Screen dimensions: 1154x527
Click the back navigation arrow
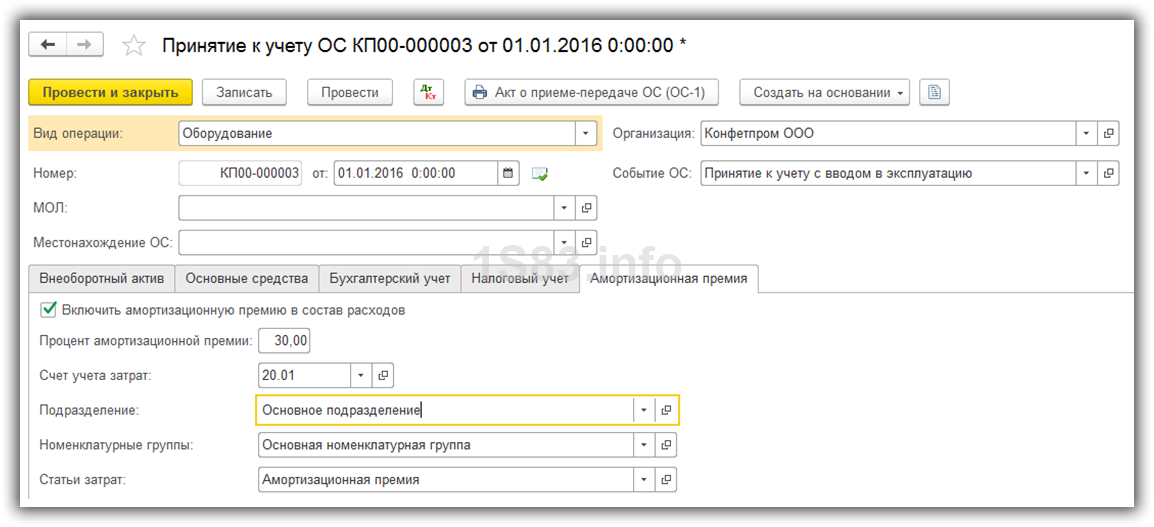(x=48, y=45)
